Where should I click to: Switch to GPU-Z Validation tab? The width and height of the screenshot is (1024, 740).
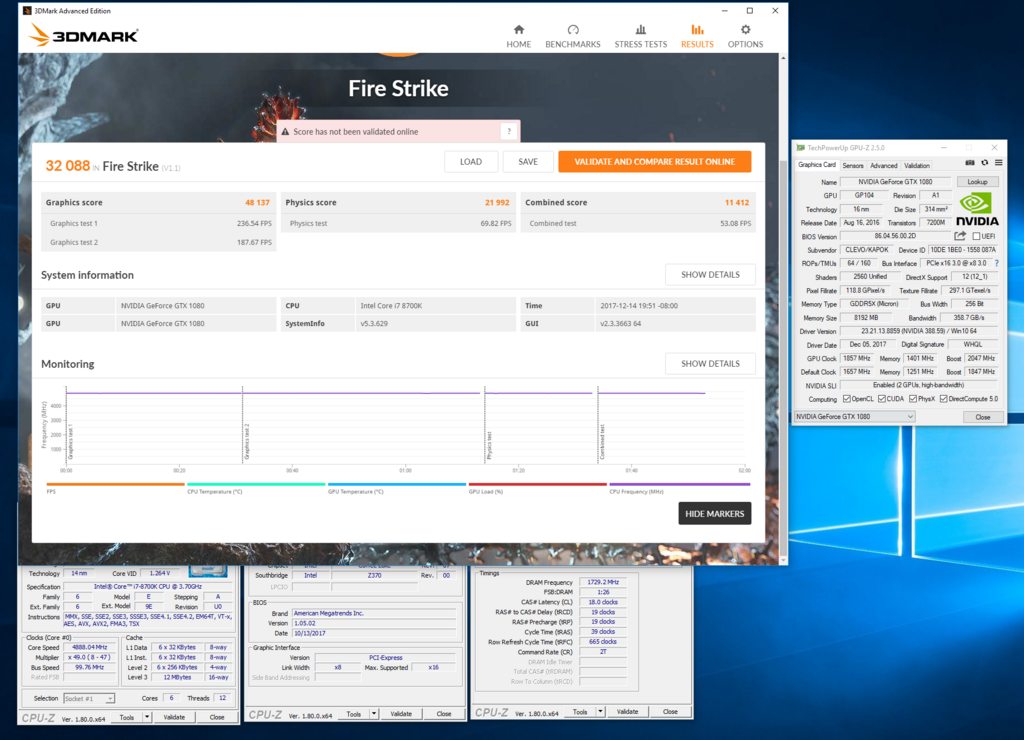pyautogui.click(x=917, y=165)
